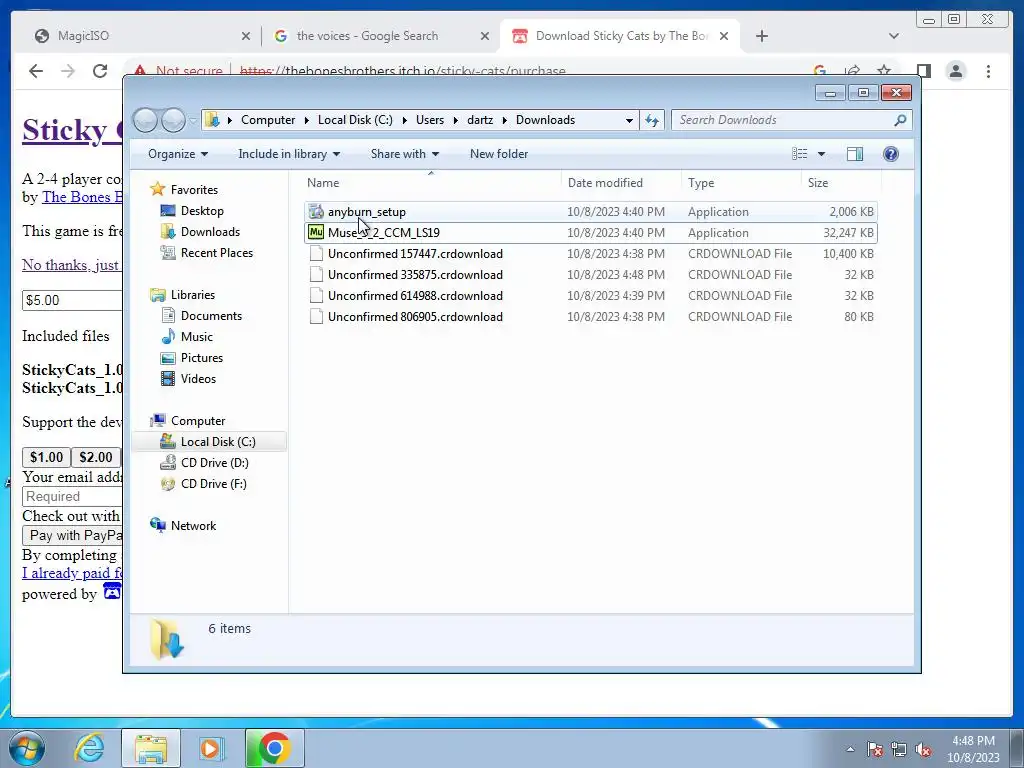This screenshot has width=1024, height=768.
Task: Open Windows Media Player from taskbar
Action: point(210,748)
